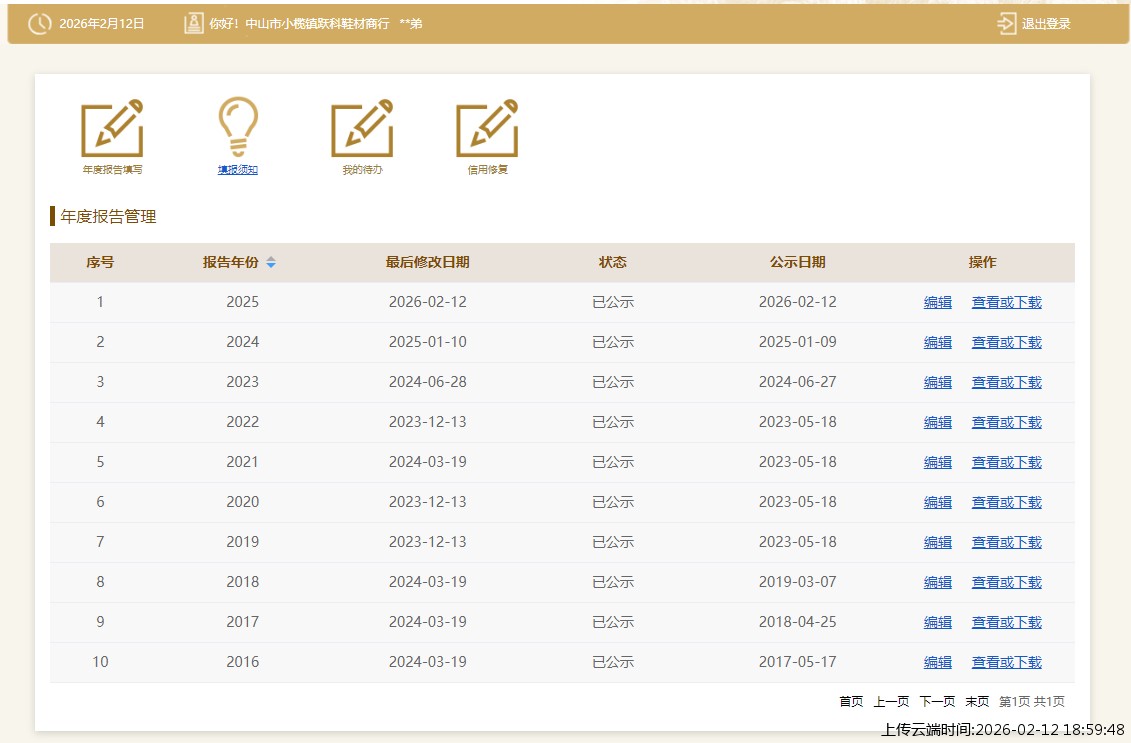Image resolution: width=1131 pixels, height=743 pixels.
Task: Click 编辑 for the 2020 report
Action: pyautogui.click(x=937, y=502)
